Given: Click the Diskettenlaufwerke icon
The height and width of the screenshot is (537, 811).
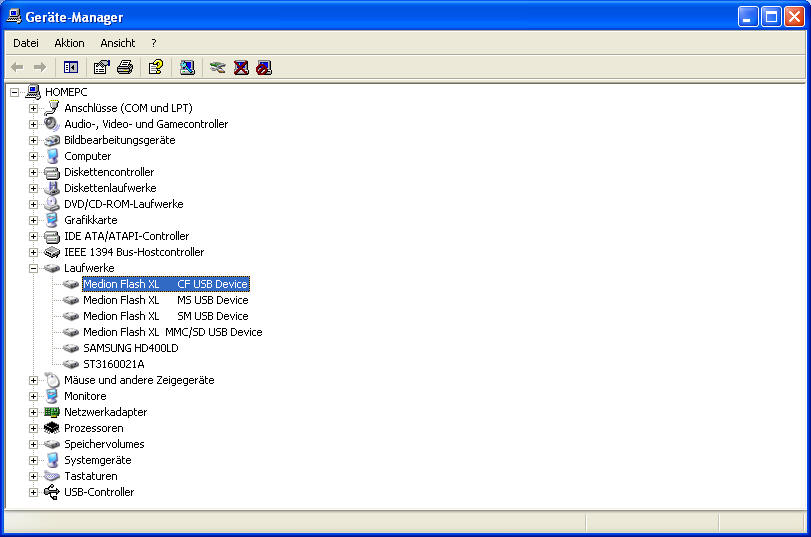Looking at the screenshot, I should (x=52, y=188).
